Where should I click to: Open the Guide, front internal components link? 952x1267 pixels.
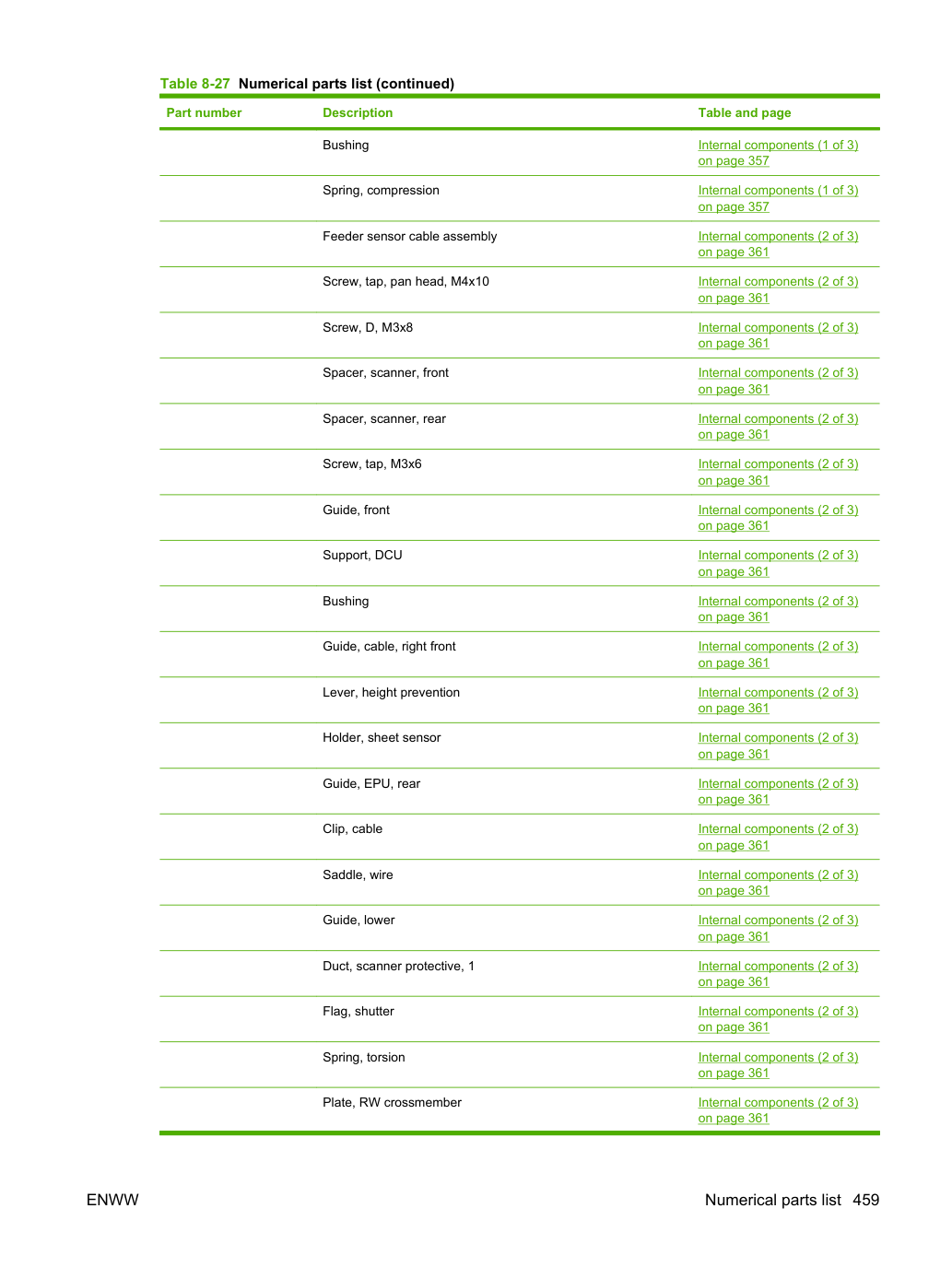click(778, 518)
